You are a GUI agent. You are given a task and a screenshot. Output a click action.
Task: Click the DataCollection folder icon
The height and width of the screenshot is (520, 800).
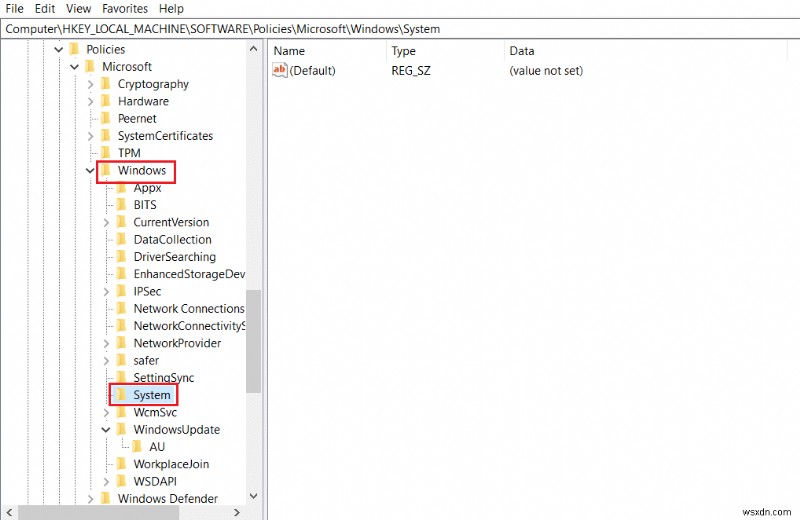121,239
